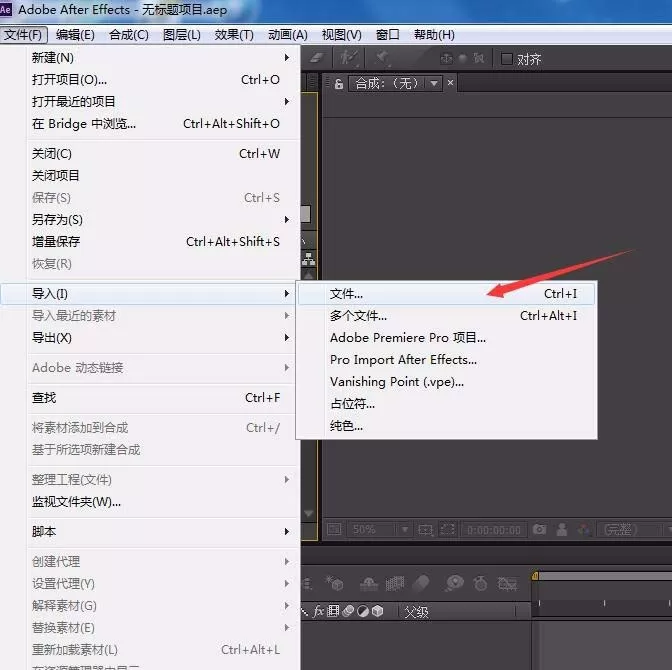The image size is (672, 670).
Task: Expand the 导出(X) submenu
Action: [x=161, y=338]
